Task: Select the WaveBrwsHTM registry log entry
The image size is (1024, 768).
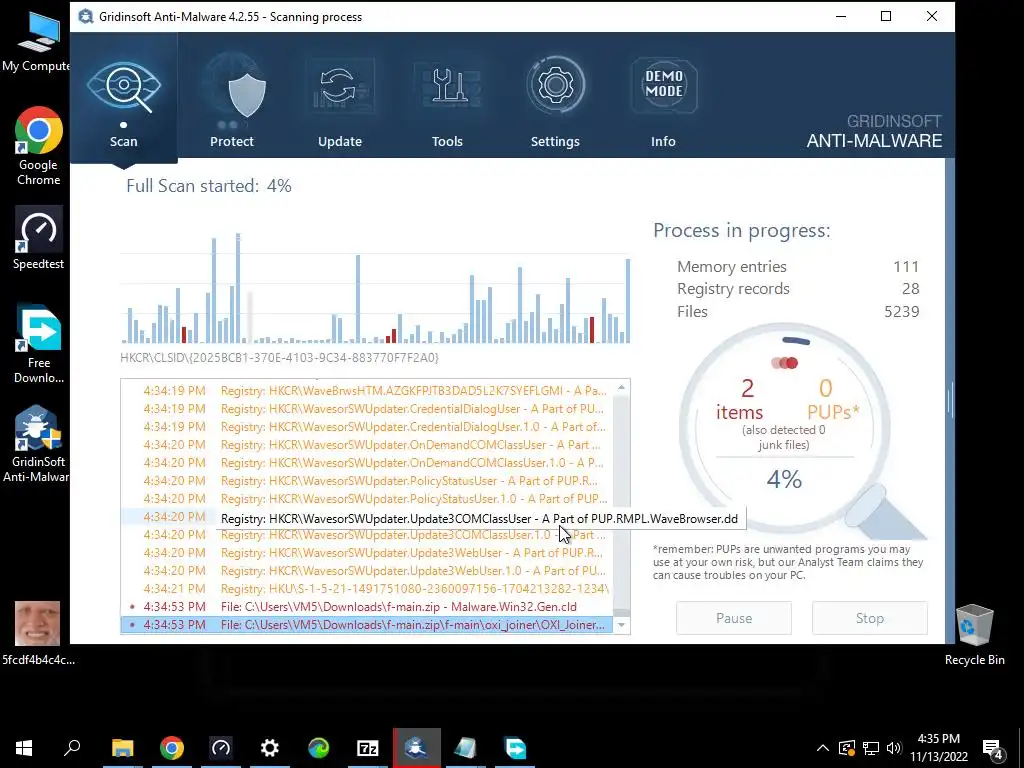Action: pyautogui.click(x=366, y=391)
